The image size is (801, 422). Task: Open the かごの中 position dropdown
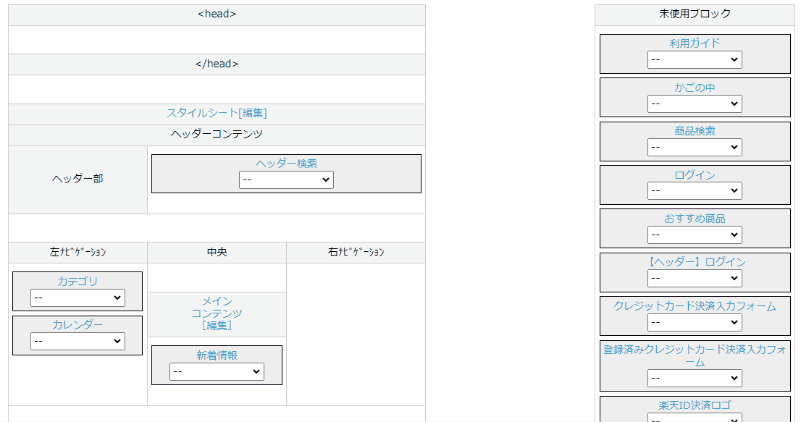[x=695, y=103]
